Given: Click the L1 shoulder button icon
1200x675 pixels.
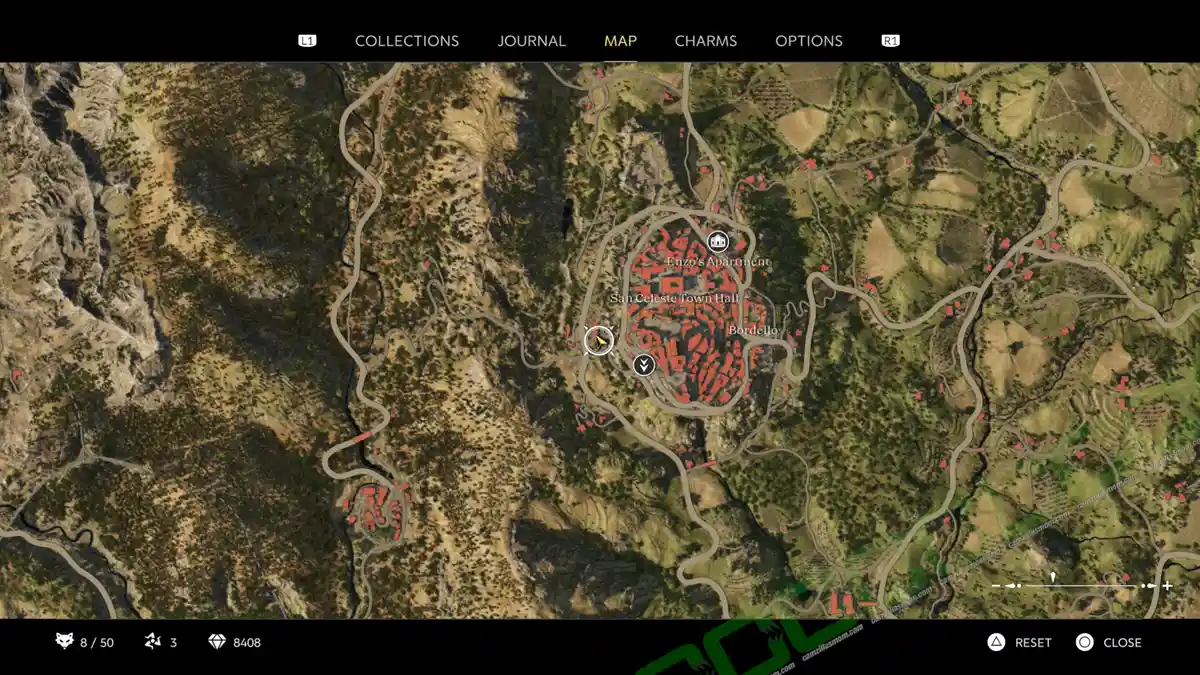Looking at the screenshot, I should (x=307, y=41).
